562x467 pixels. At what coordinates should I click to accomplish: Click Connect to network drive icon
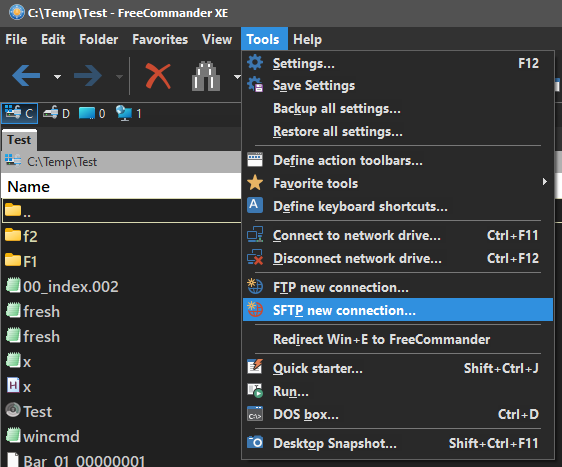[x=255, y=234]
